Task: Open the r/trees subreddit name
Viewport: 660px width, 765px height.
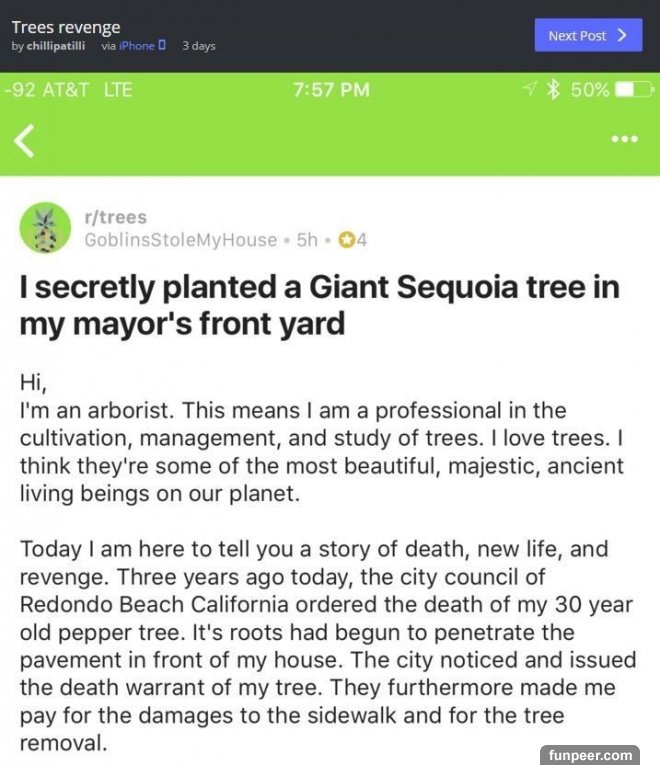Action: 115,217
